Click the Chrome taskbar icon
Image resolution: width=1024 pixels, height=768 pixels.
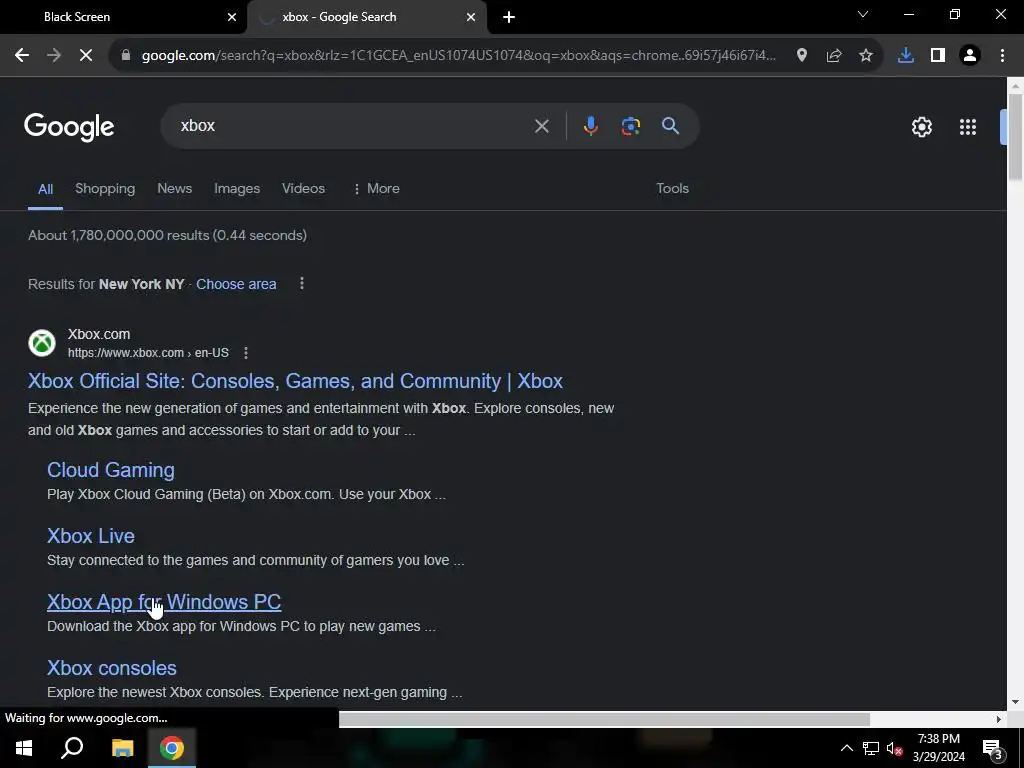pyautogui.click(x=172, y=748)
